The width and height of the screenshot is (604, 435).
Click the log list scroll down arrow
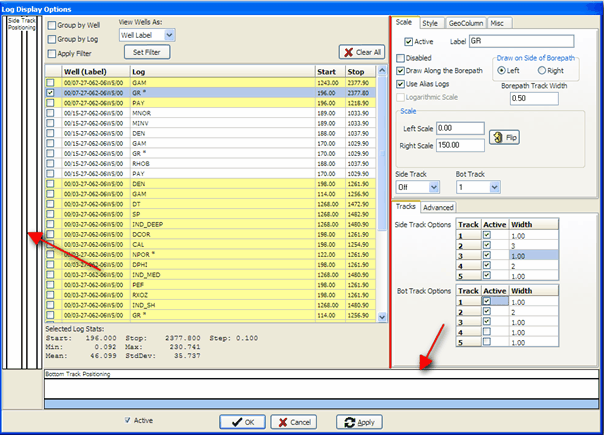382,317
